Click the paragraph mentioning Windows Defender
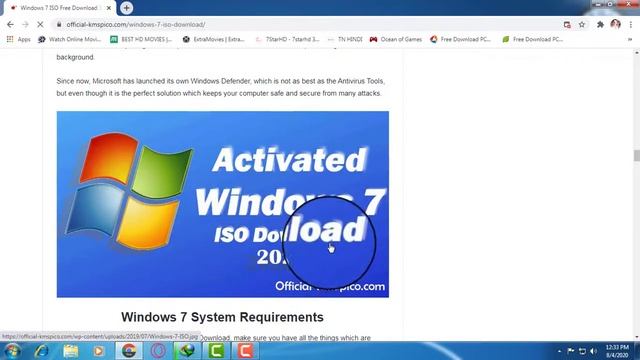Image resolution: width=640 pixels, height=360 pixels. click(220, 87)
